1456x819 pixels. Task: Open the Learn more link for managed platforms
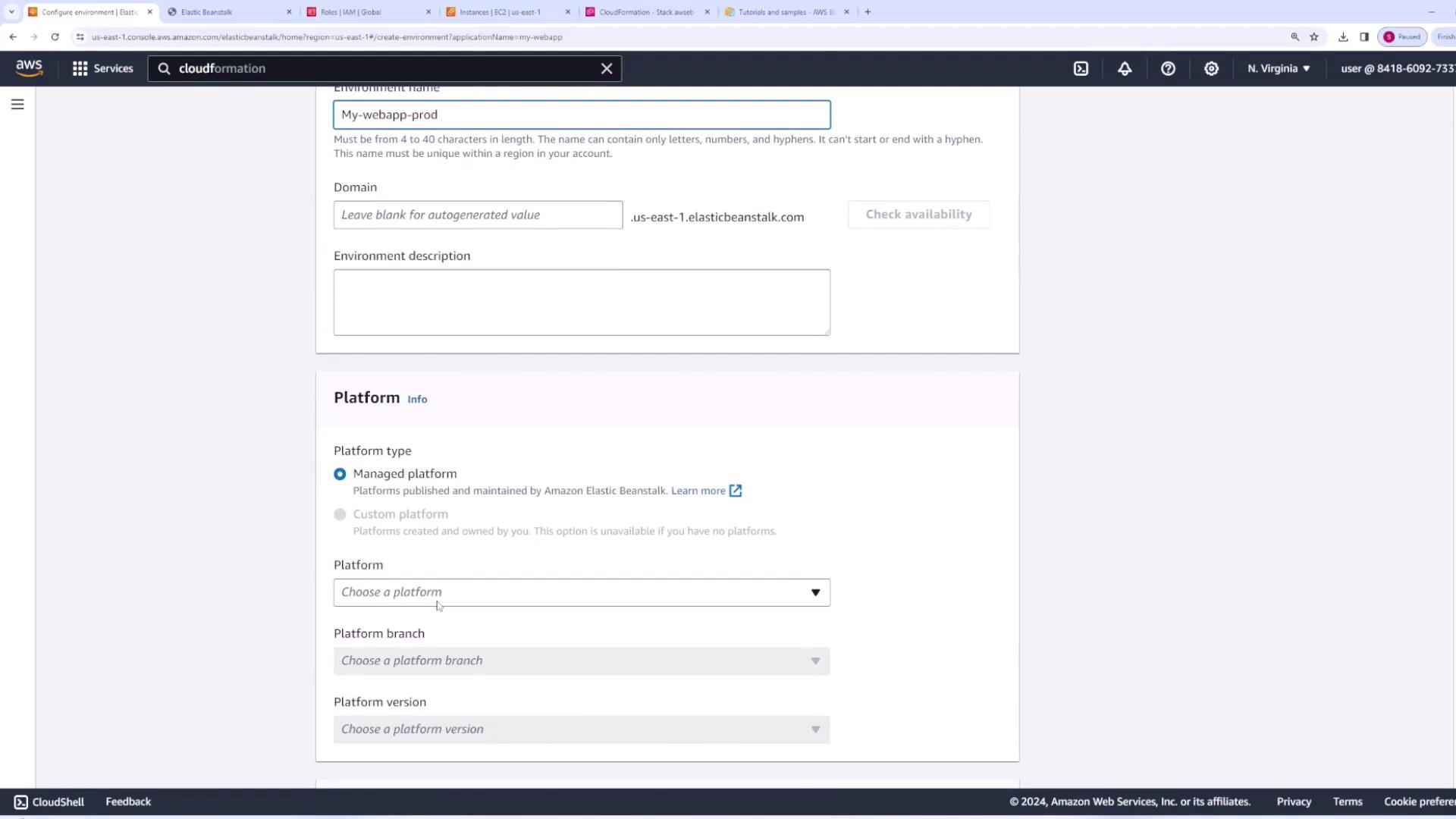pos(698,491)
